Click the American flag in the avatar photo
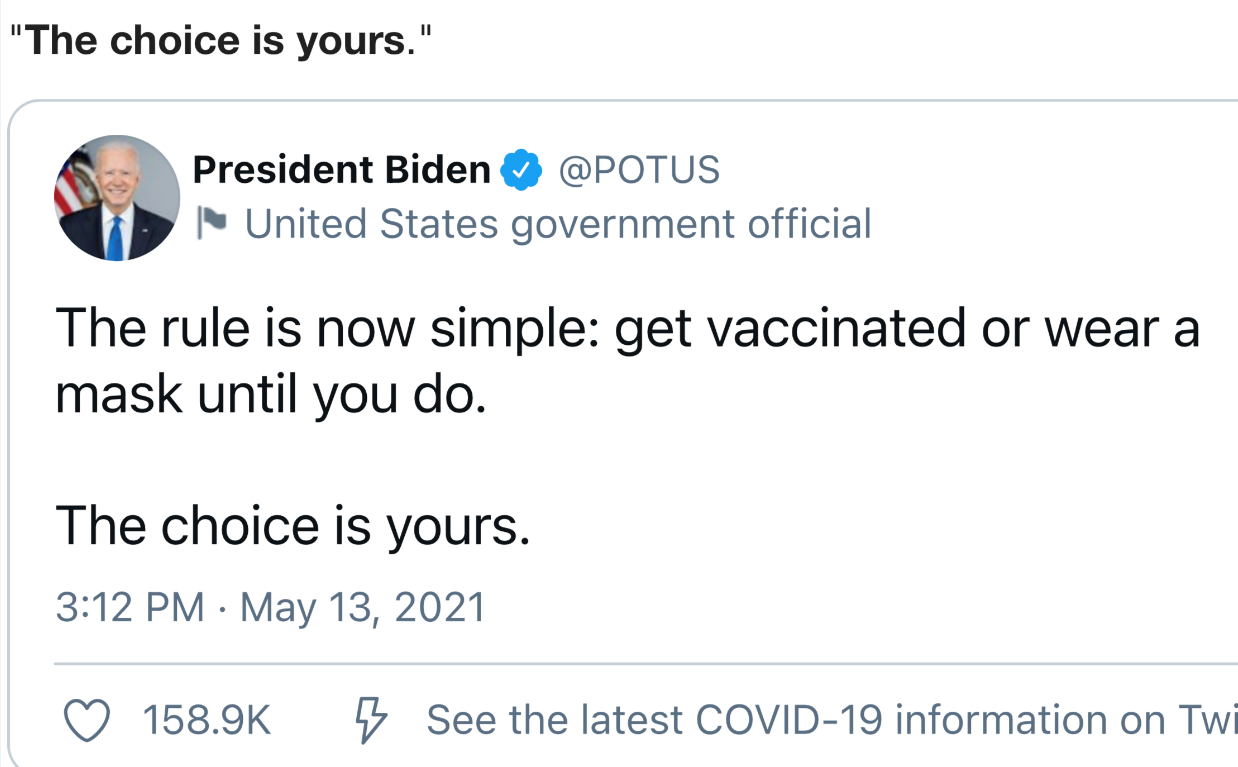This screenshot has height=767, width=1238. (x=71, y=182)
